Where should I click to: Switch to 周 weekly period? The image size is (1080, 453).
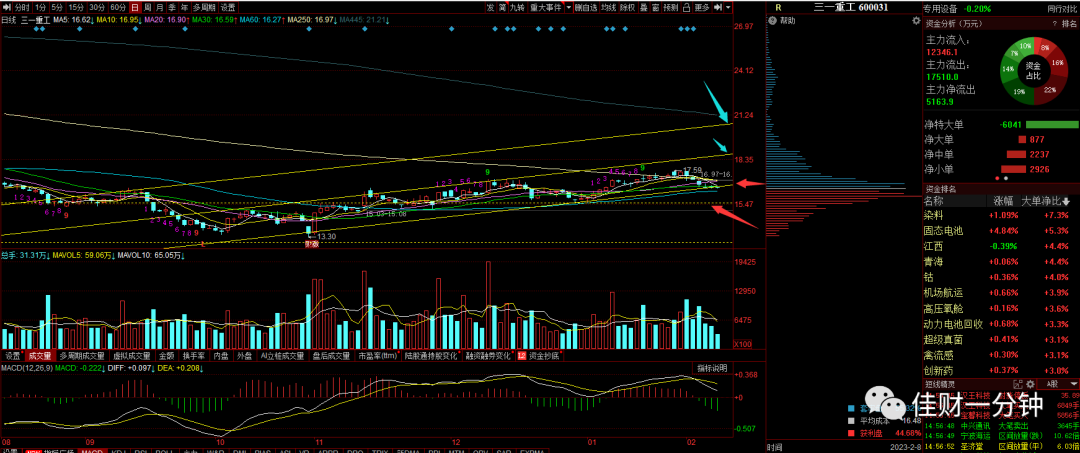click(147, 8)
